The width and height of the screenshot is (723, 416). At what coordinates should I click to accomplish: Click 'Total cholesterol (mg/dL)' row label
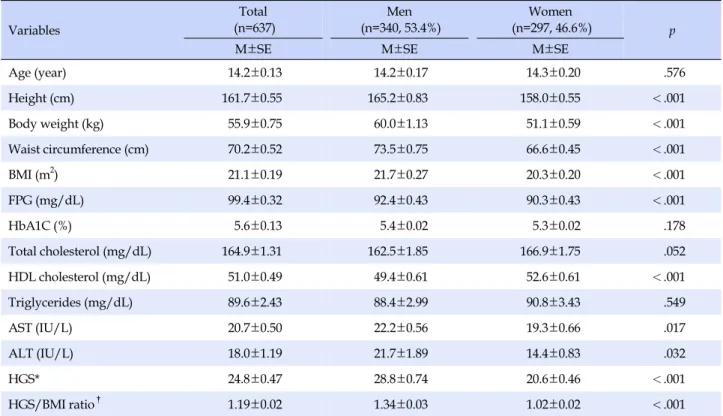(80, 252)
